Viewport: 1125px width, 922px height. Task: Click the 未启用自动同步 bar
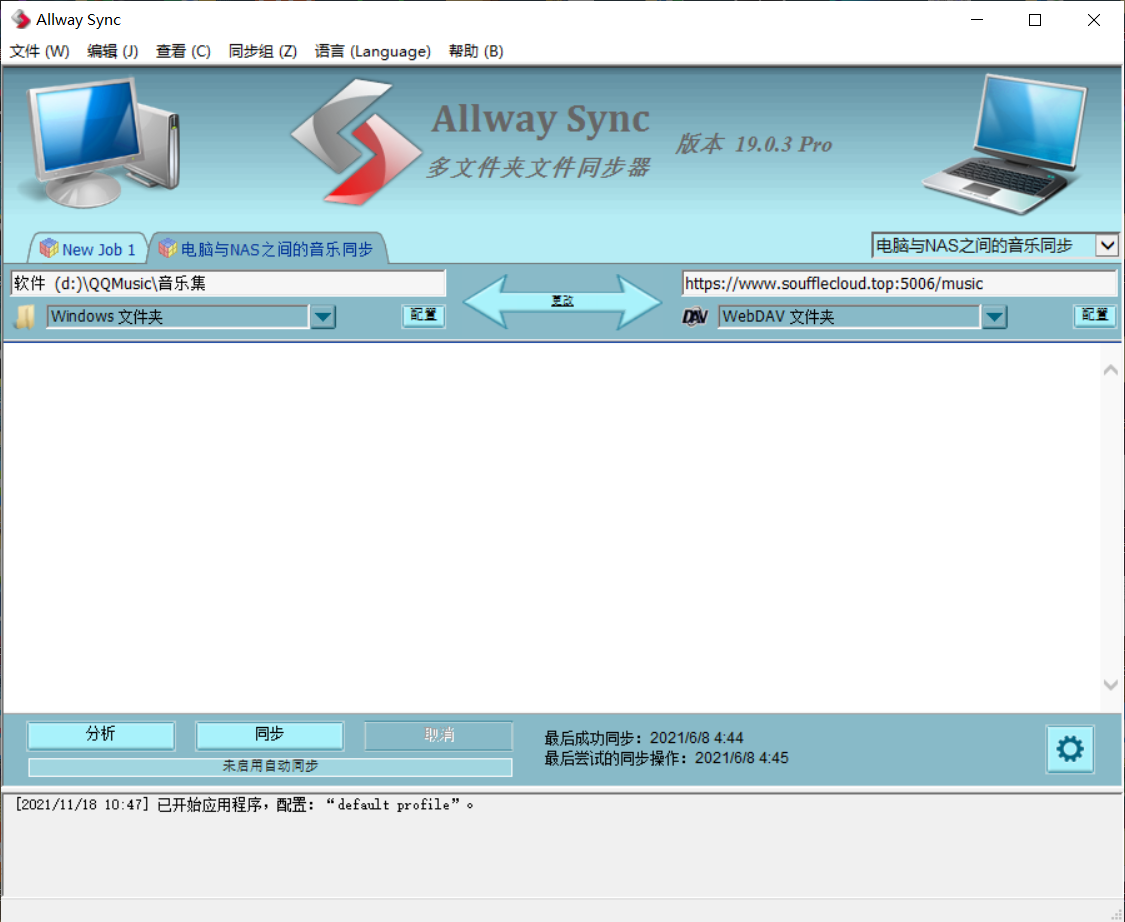tap(270, 766)
